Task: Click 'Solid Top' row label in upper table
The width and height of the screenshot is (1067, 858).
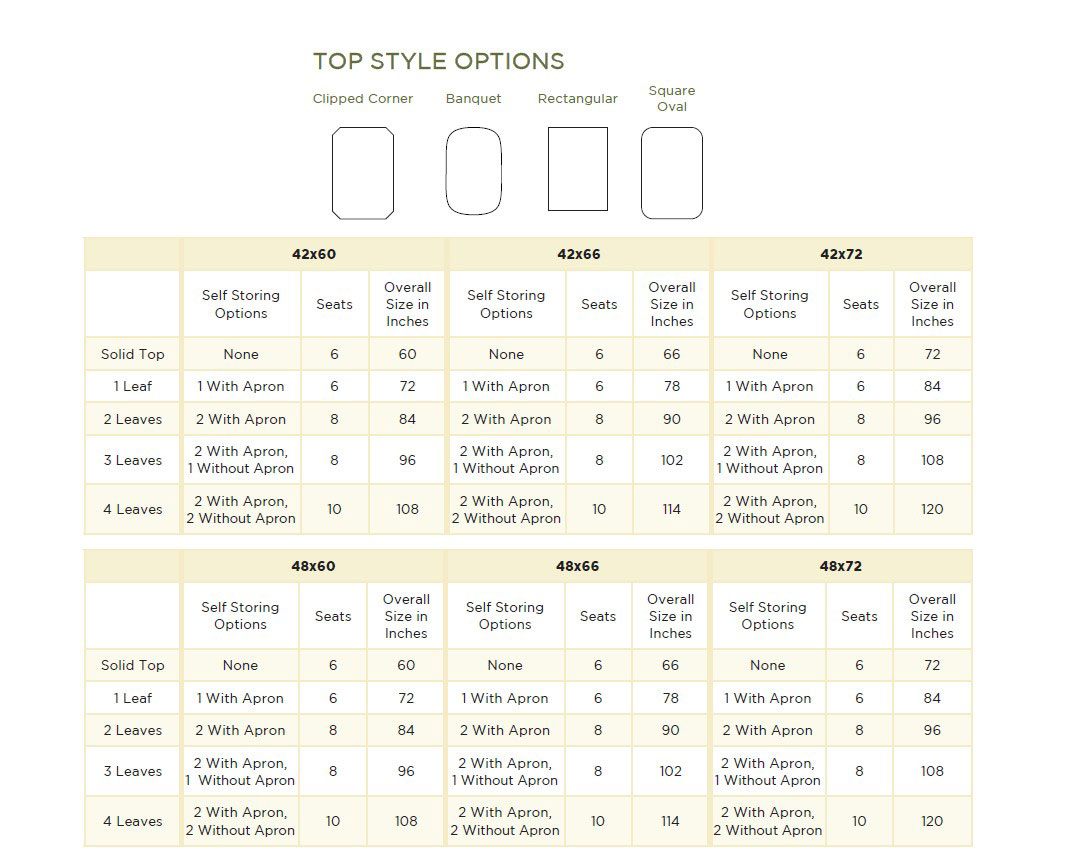Action: [x=133, y=354]
